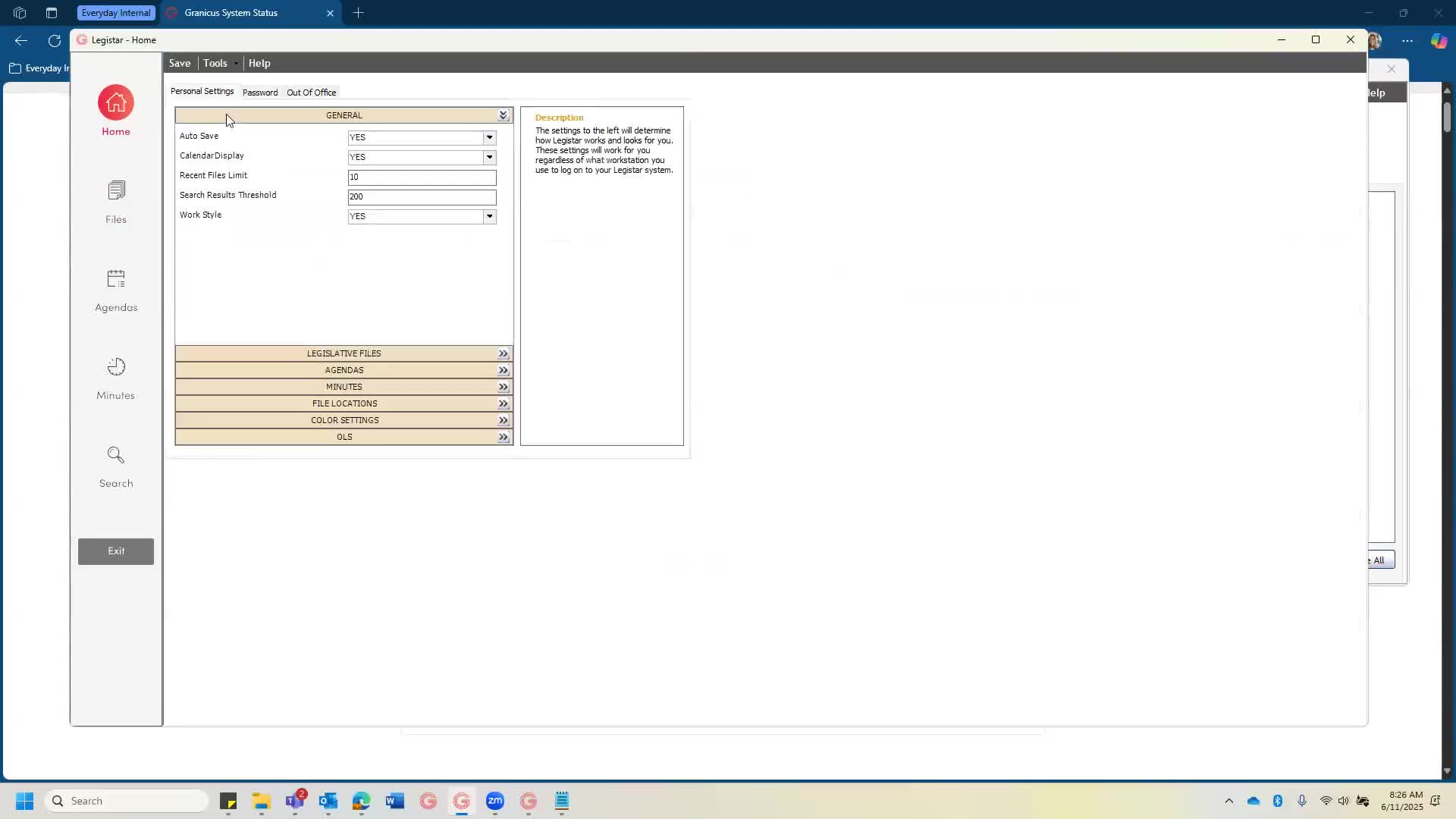Switch to the Password tab
This screenshot has height=819, width=1456.
pos(260,93)
